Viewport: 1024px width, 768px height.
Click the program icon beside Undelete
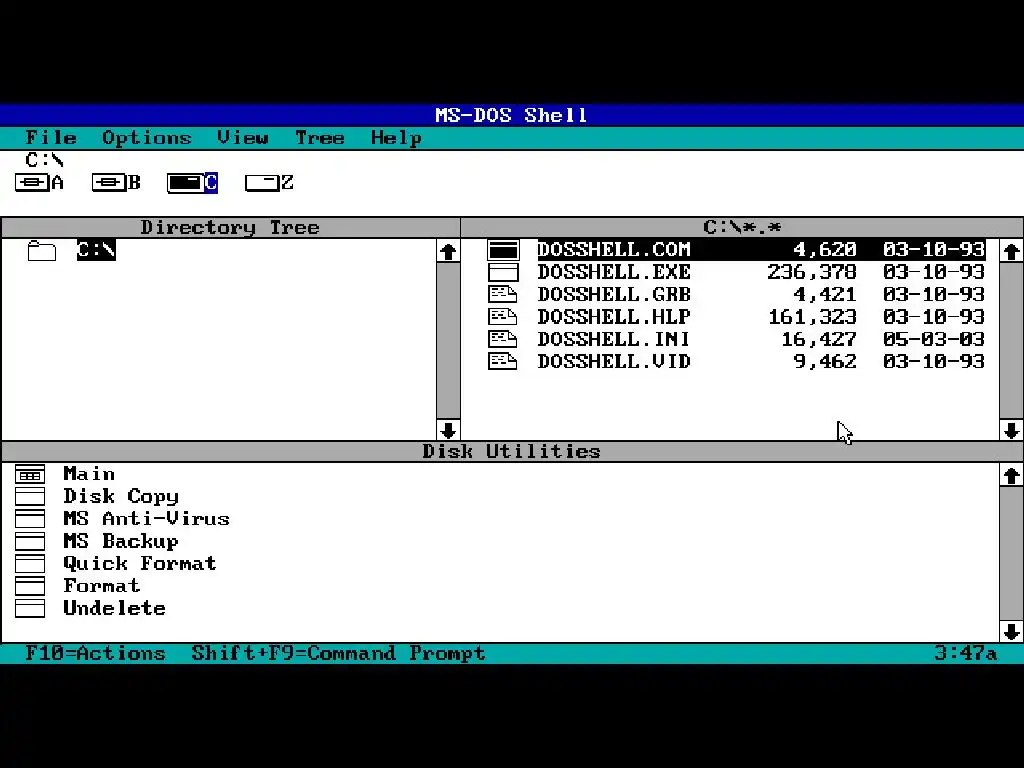pyautogui.click(x=30, y=608)
